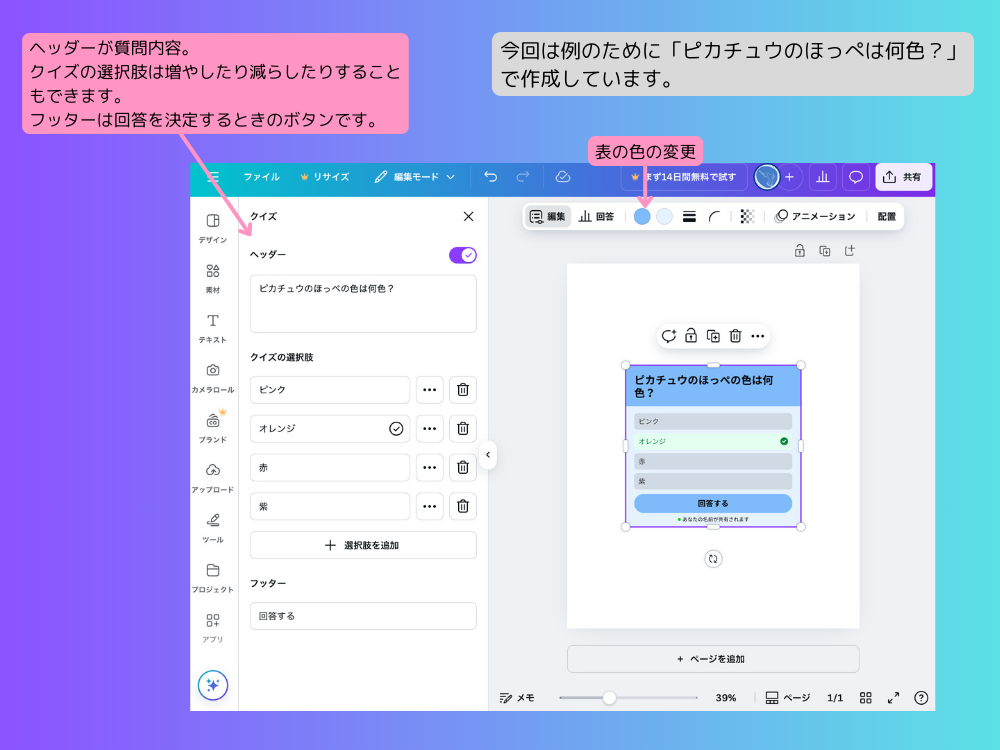Screen dimensions: 1000x750
Task: Click the border weight icon in the toolbar
Action: click(688, 216)
